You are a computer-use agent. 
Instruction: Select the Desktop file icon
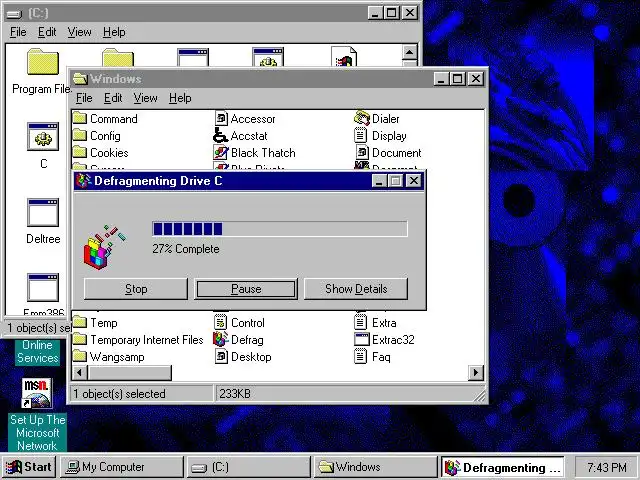(x=221, y=357)
